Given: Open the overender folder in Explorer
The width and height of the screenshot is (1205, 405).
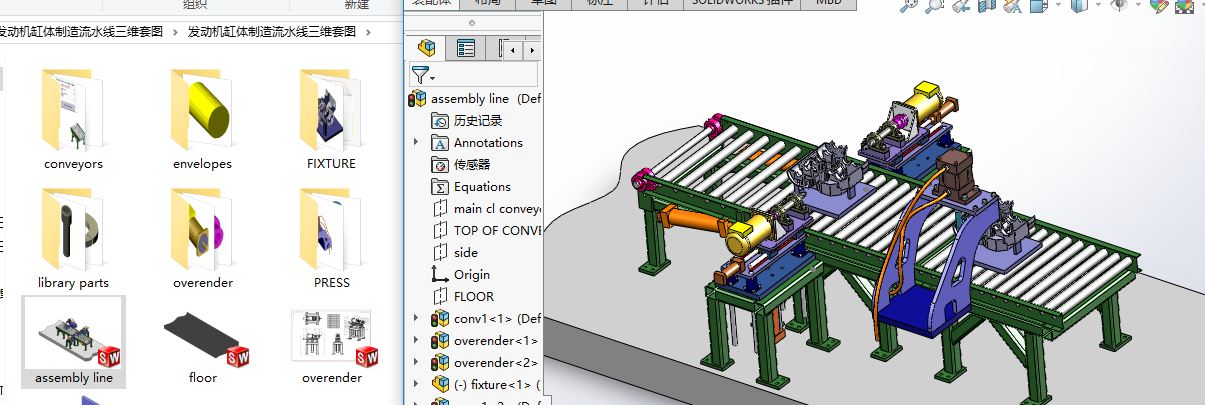Looking at the screenshot, I should (x=202, y=239).
